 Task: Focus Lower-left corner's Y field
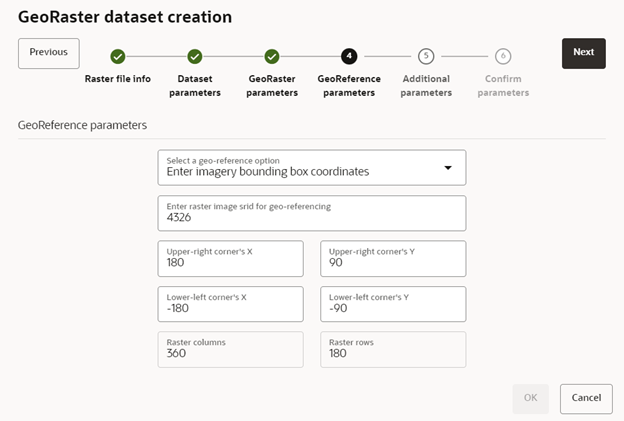393,304
